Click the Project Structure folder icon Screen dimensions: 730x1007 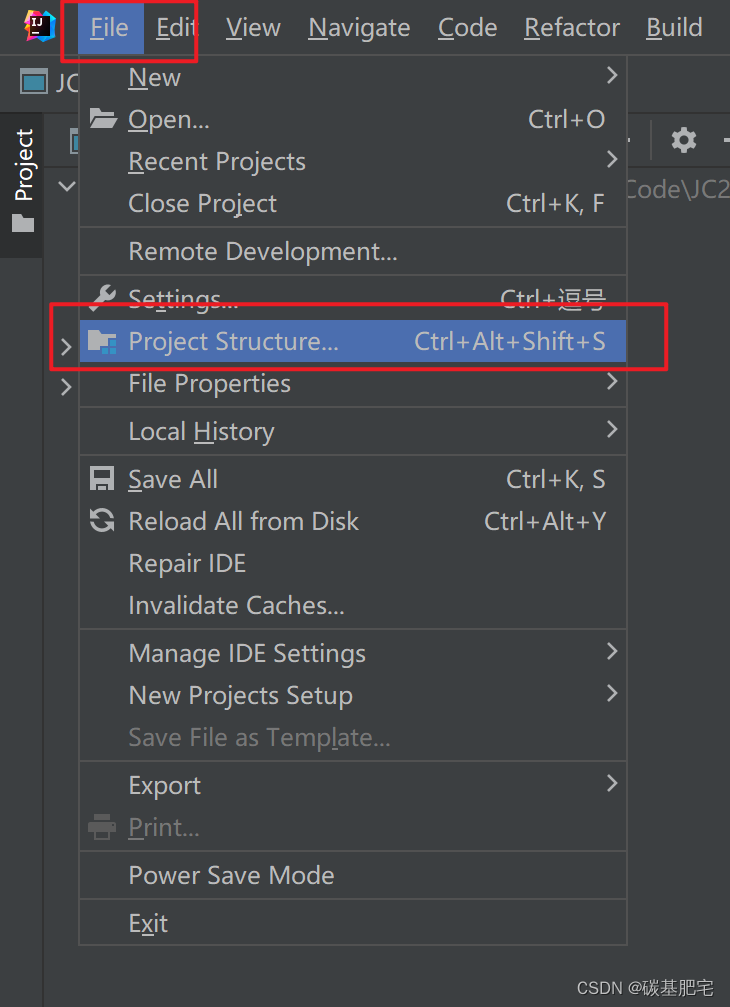pyautogui.click(x=101, y=340)
